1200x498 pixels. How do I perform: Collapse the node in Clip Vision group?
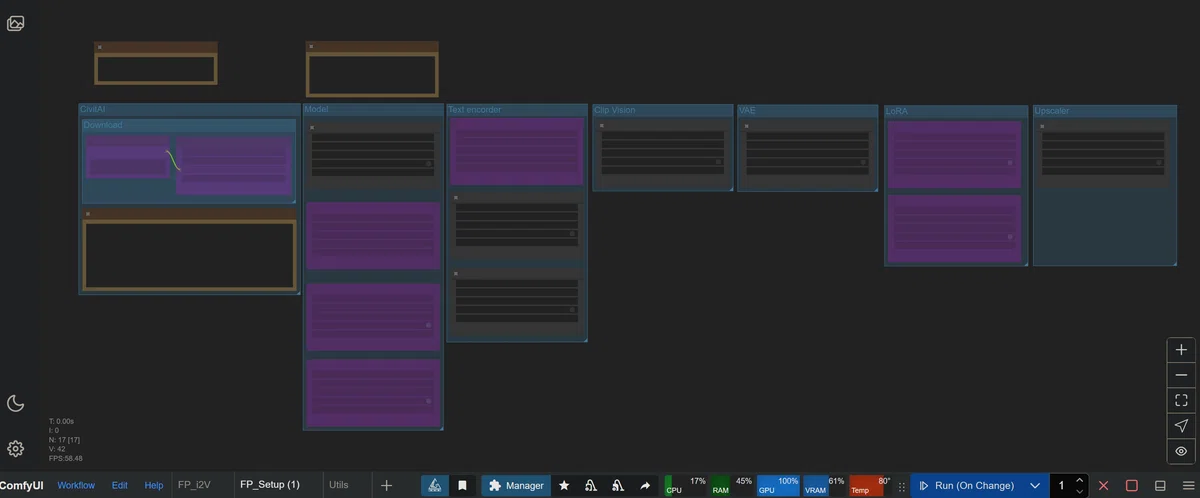click(602, 126)
